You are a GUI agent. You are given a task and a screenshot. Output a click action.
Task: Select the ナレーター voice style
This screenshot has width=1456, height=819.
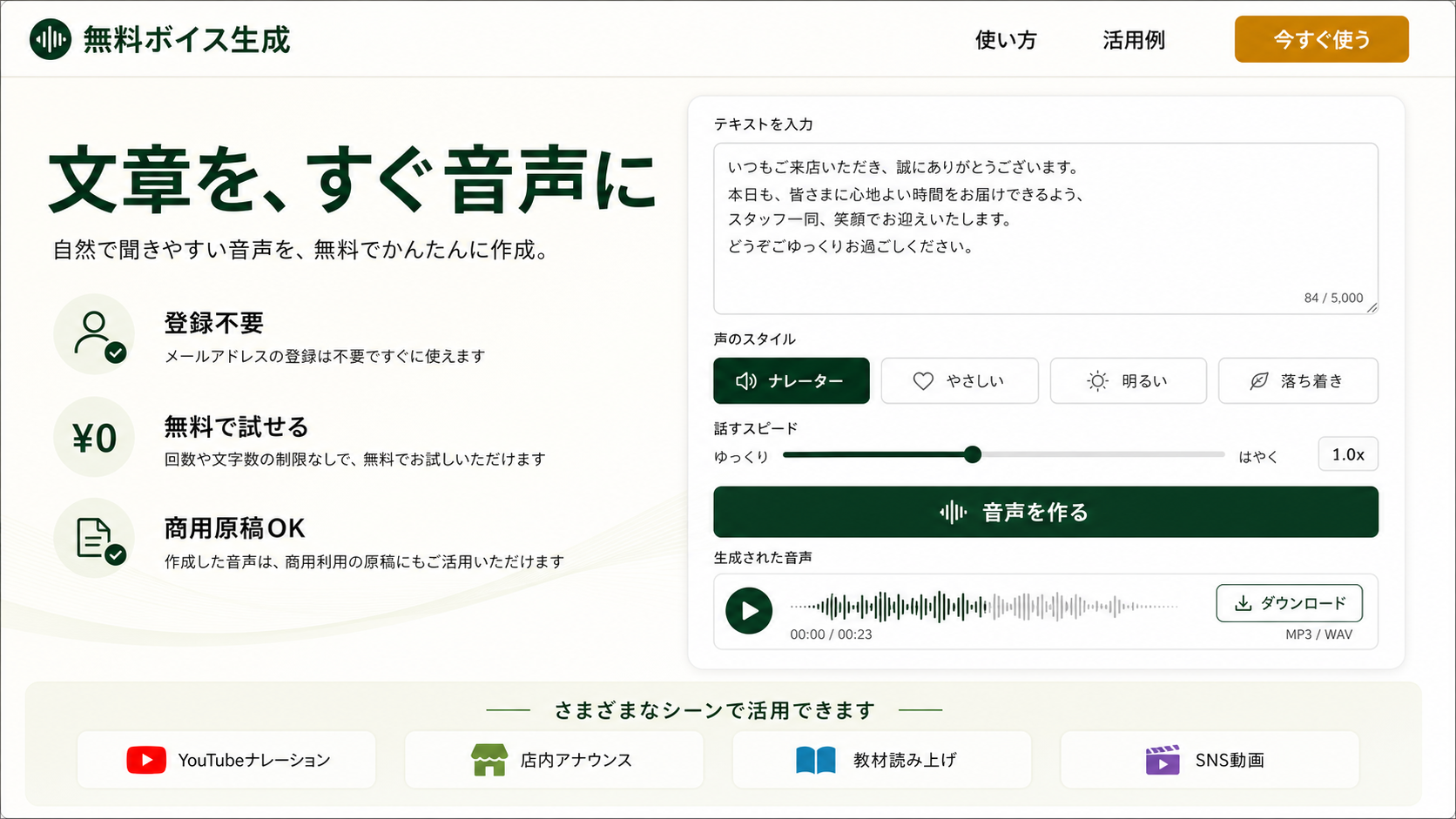click(x=791, y=380)
